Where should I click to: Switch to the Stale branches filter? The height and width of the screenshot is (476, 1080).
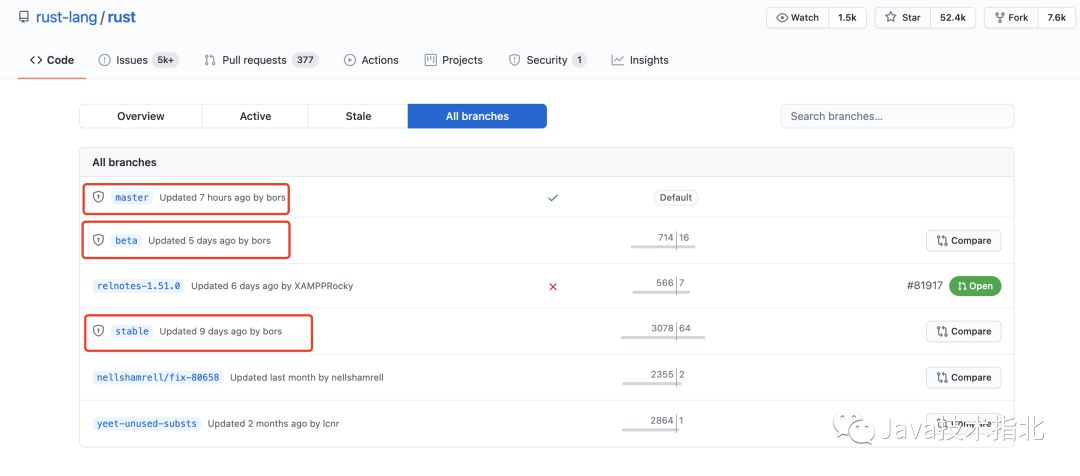click(358, 116)
